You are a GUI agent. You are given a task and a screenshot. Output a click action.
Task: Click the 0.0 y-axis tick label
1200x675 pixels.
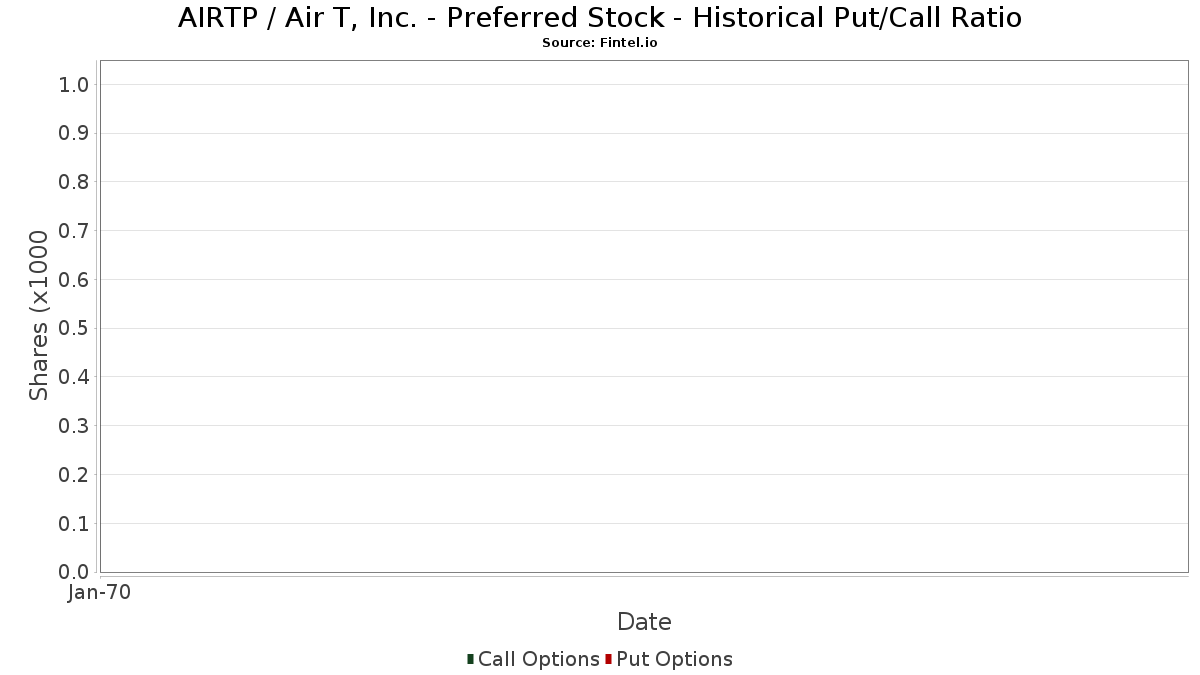[74, 572]
